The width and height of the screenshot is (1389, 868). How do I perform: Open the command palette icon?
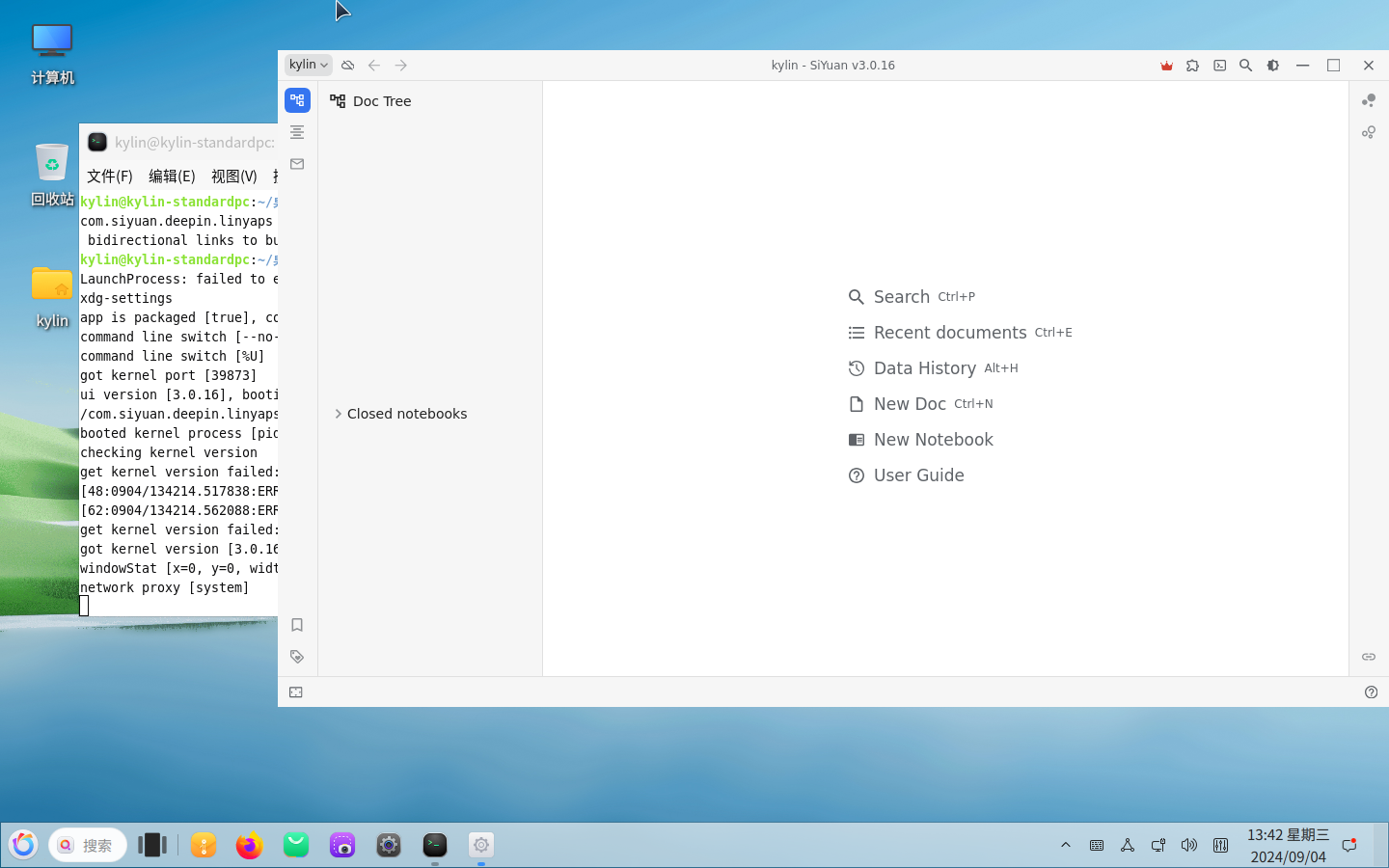pos(1220,66)
